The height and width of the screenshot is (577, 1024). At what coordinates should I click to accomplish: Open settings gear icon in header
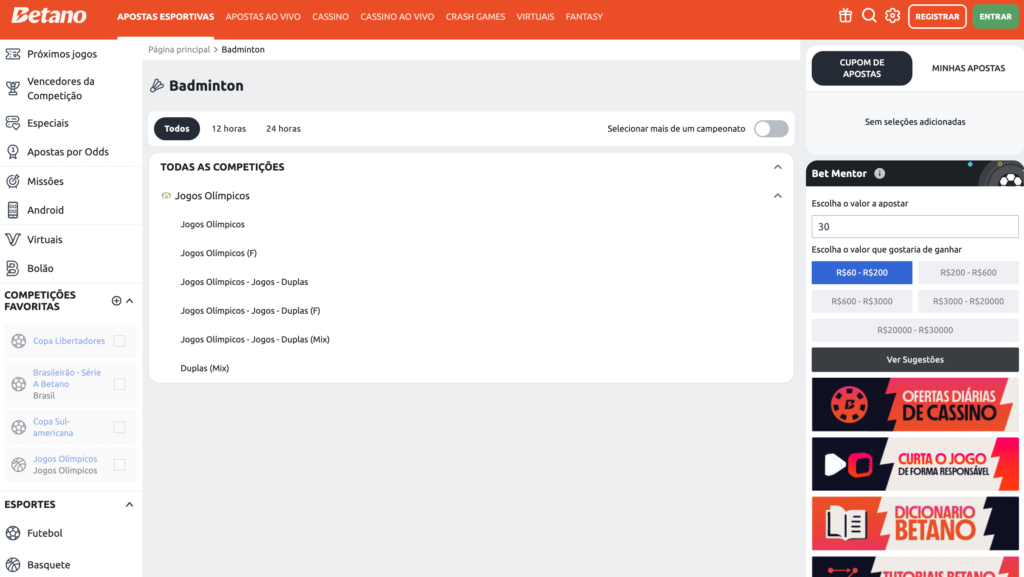[892, 16]
